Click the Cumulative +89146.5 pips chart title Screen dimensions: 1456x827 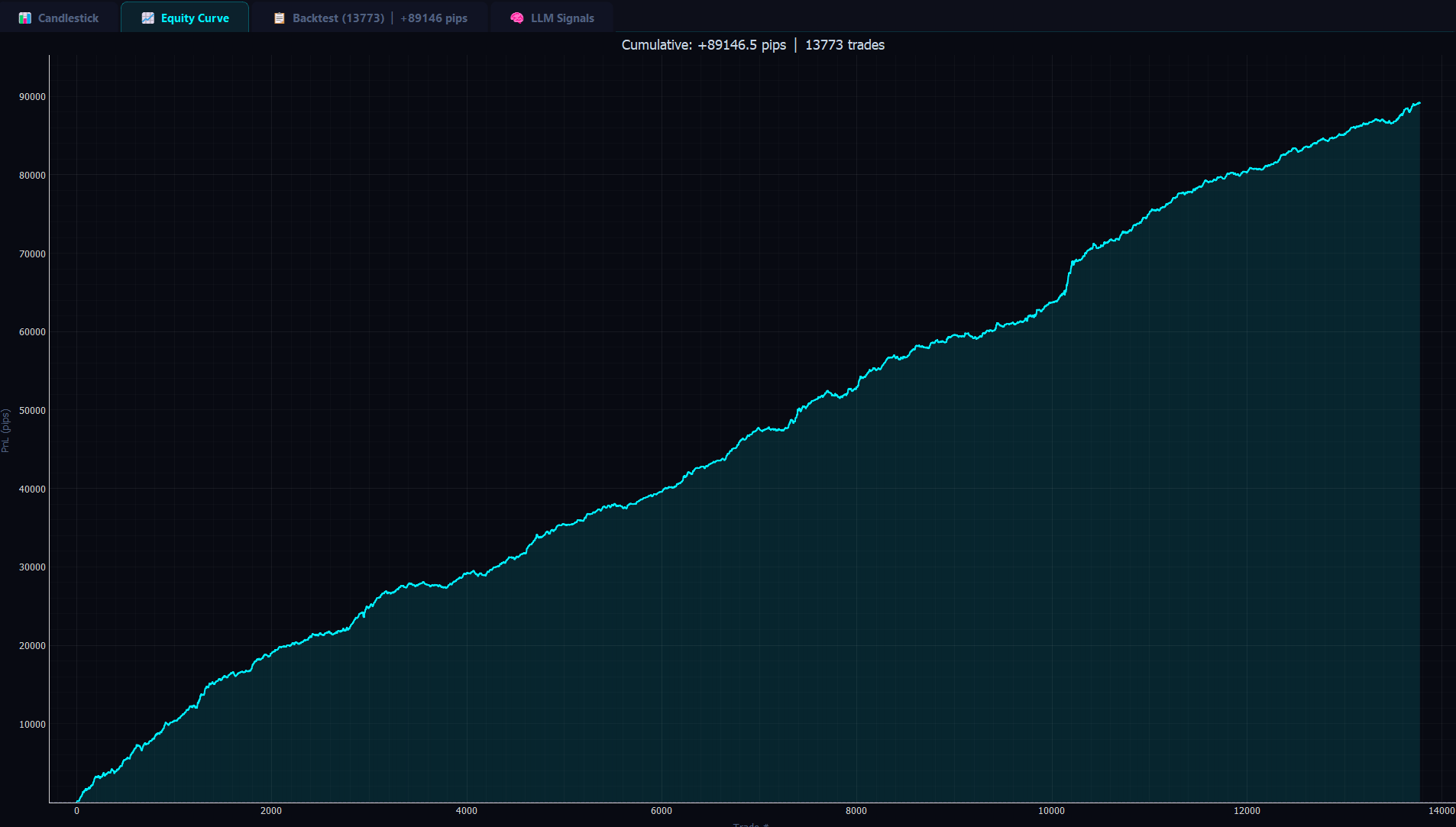[704, 45]
